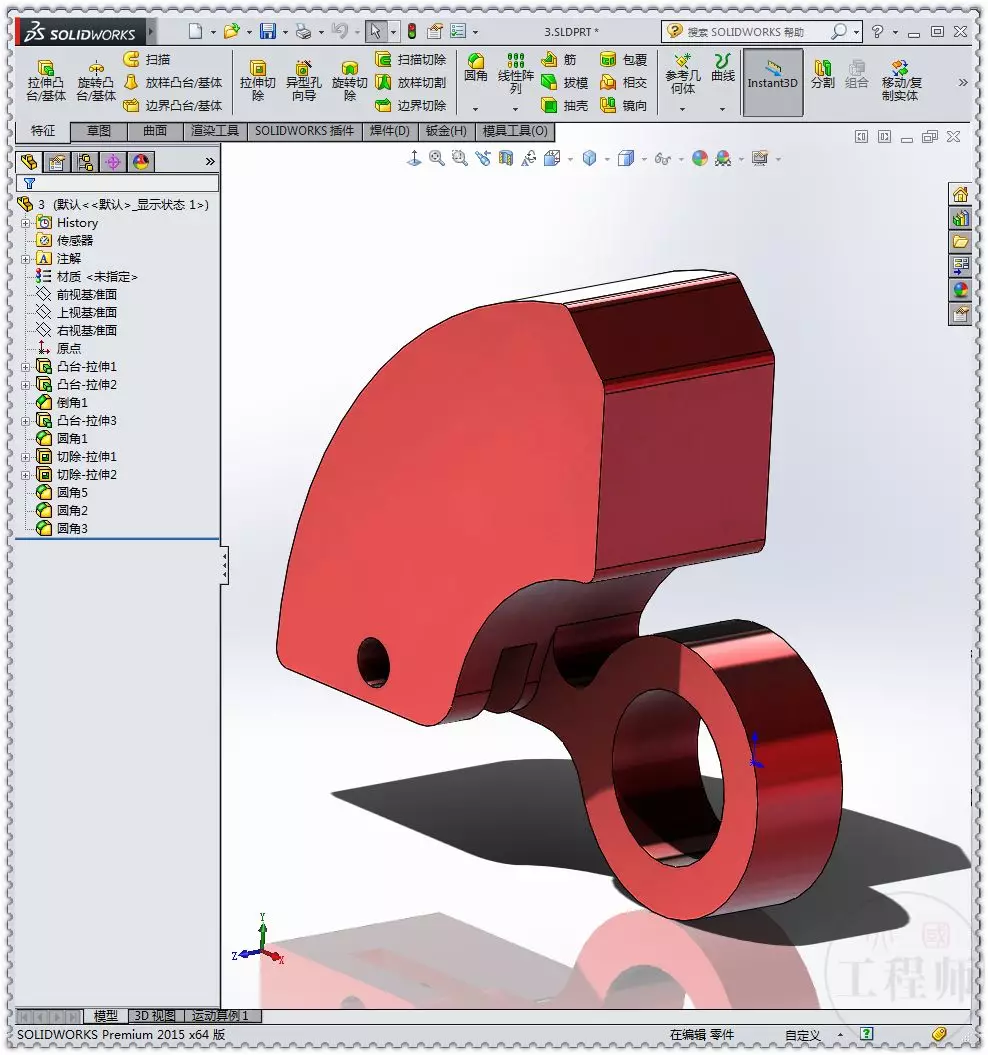The width and height of the screenshot is (988, 1055).
Task: Select the Mirror (镜向) tool
Action: pyautogui.click(x=623, y=105)
